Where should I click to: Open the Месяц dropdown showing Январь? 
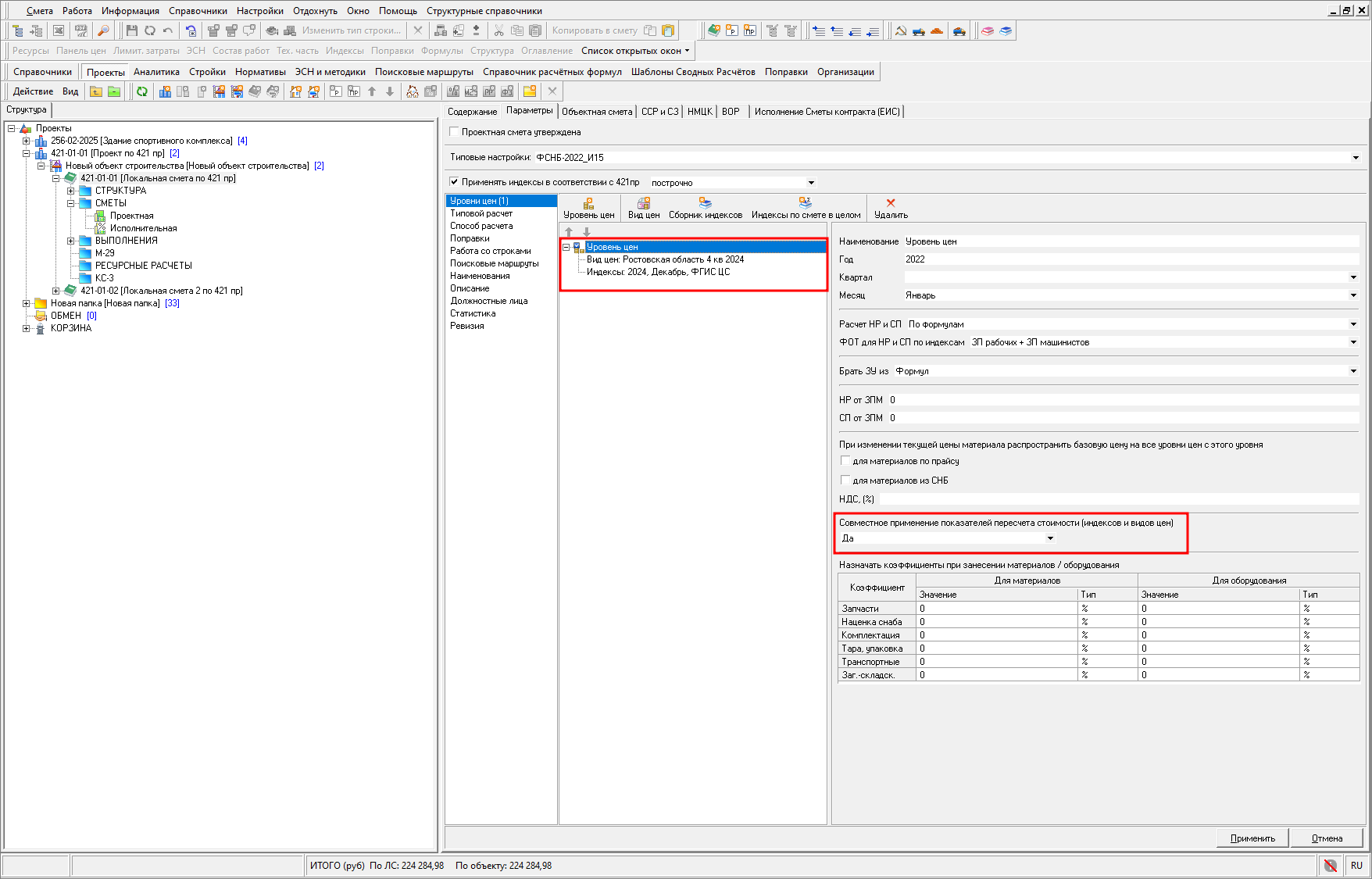(1352, 295)
